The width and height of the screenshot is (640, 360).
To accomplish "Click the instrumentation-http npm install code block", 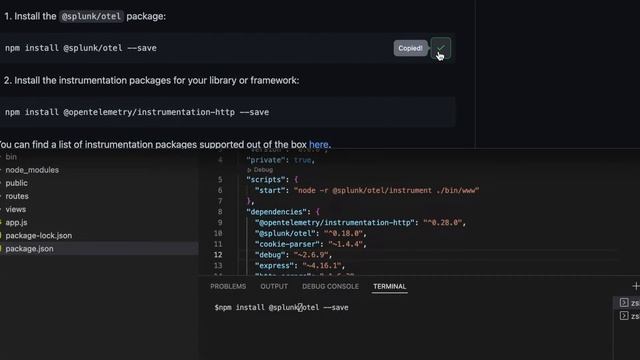I will tap(227, 112).
